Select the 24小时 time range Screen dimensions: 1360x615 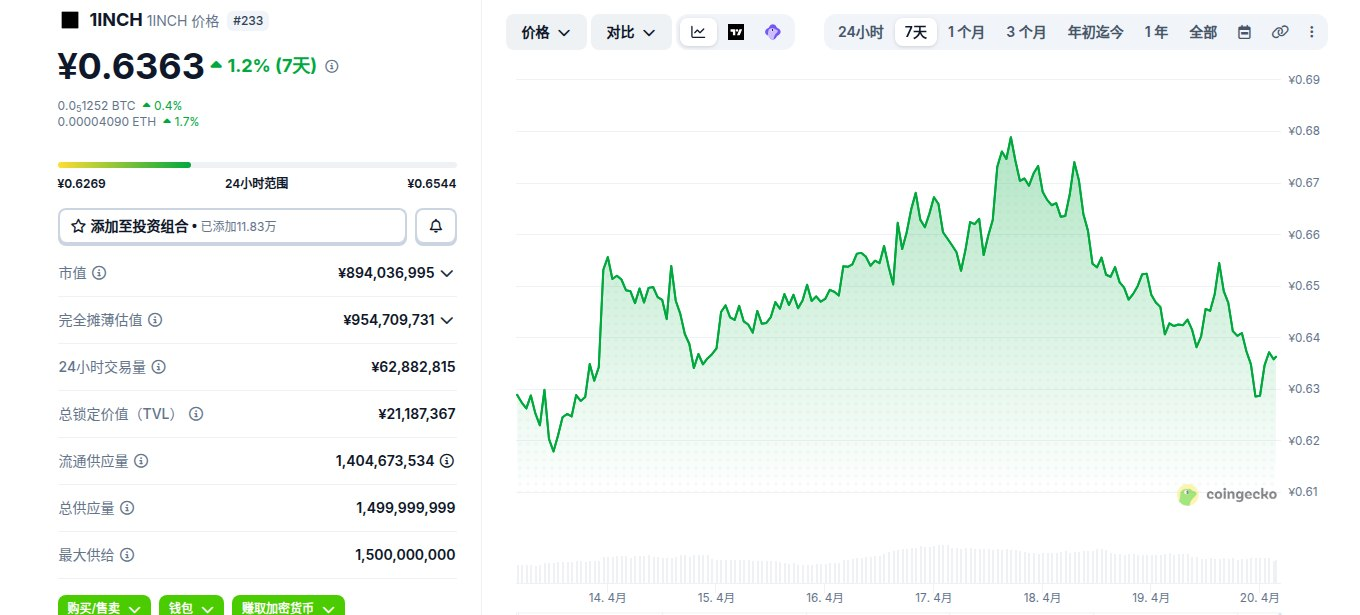(x=860, y=32)
